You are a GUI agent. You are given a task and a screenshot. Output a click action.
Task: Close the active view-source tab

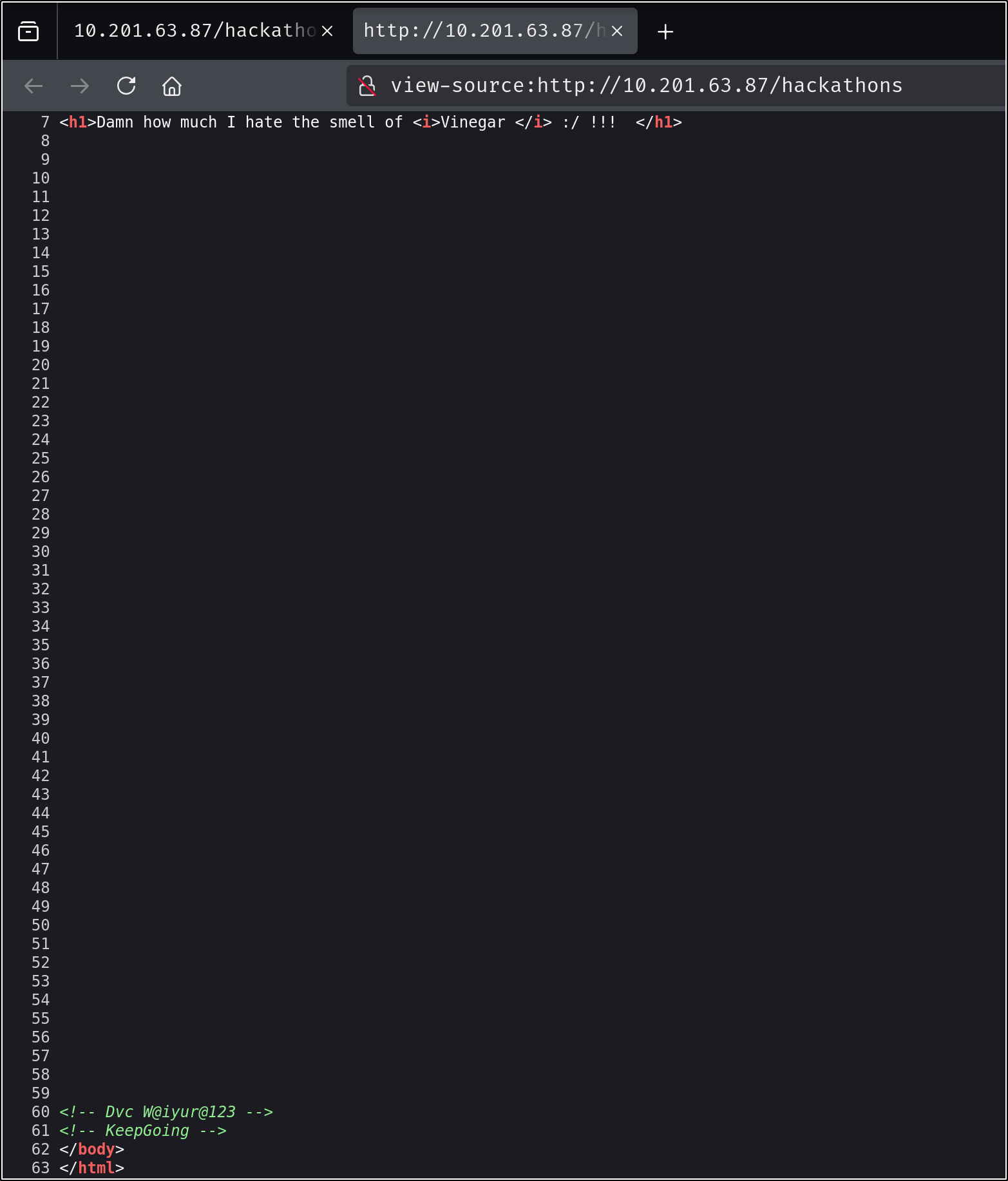tap(617, 31)
